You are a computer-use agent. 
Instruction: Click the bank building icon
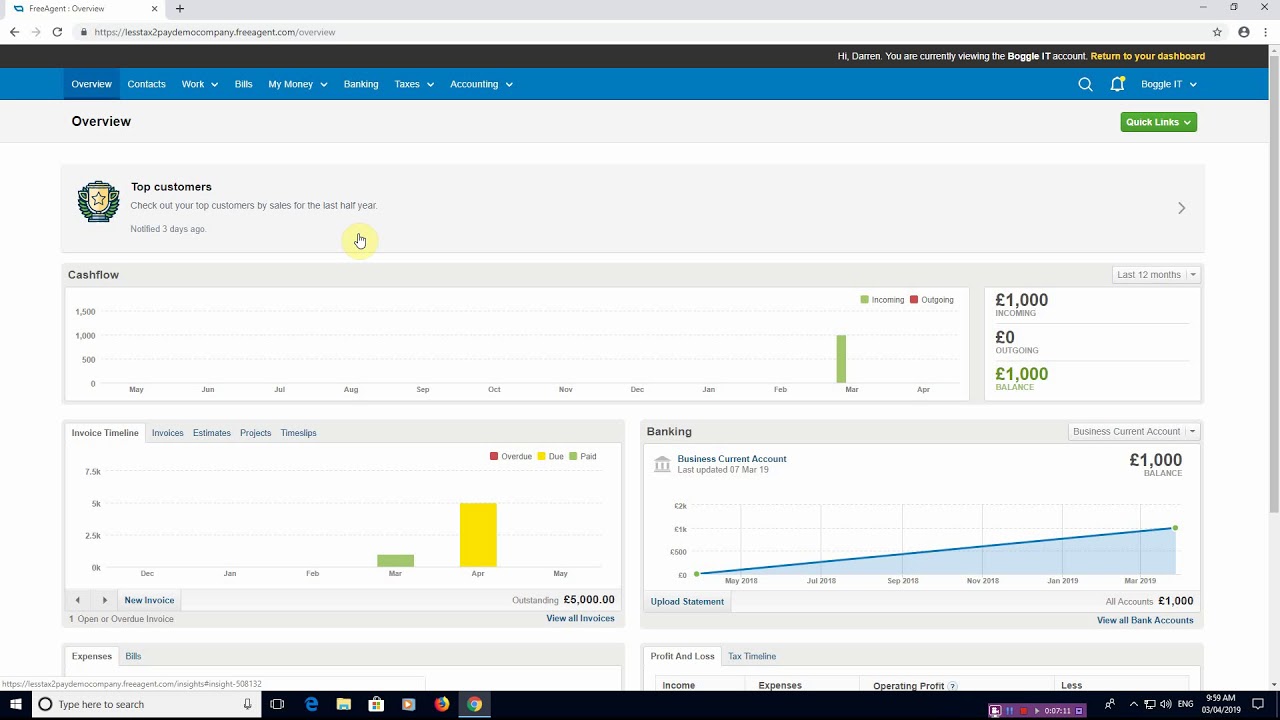[662, 464]
